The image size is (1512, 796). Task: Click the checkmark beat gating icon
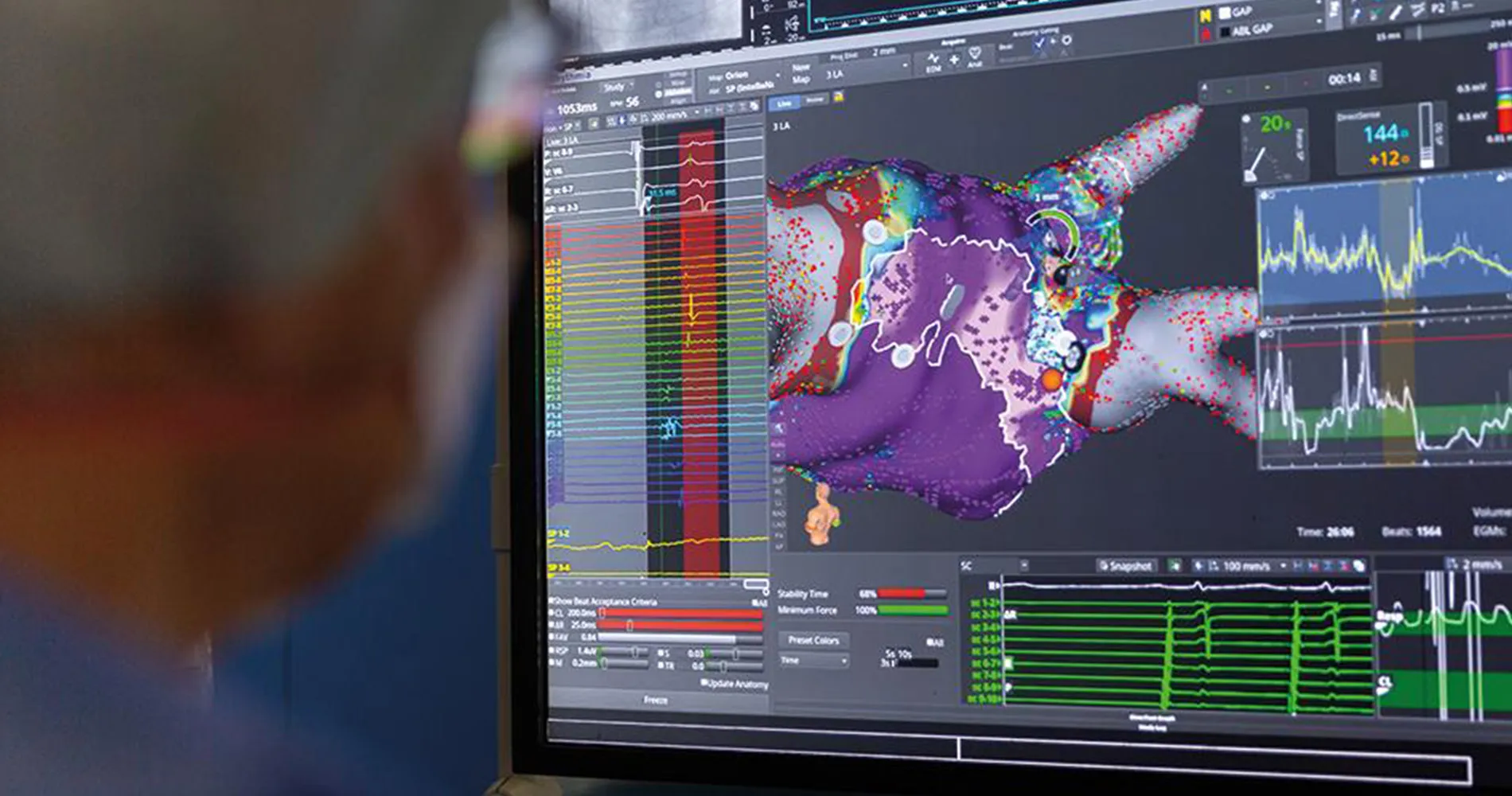tap(1039, 45)
